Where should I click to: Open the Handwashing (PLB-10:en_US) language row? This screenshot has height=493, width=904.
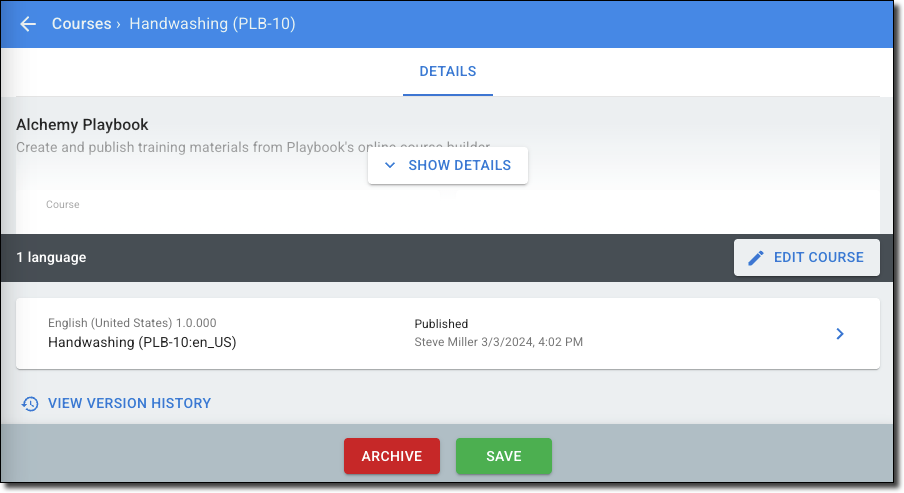(448, 333)
